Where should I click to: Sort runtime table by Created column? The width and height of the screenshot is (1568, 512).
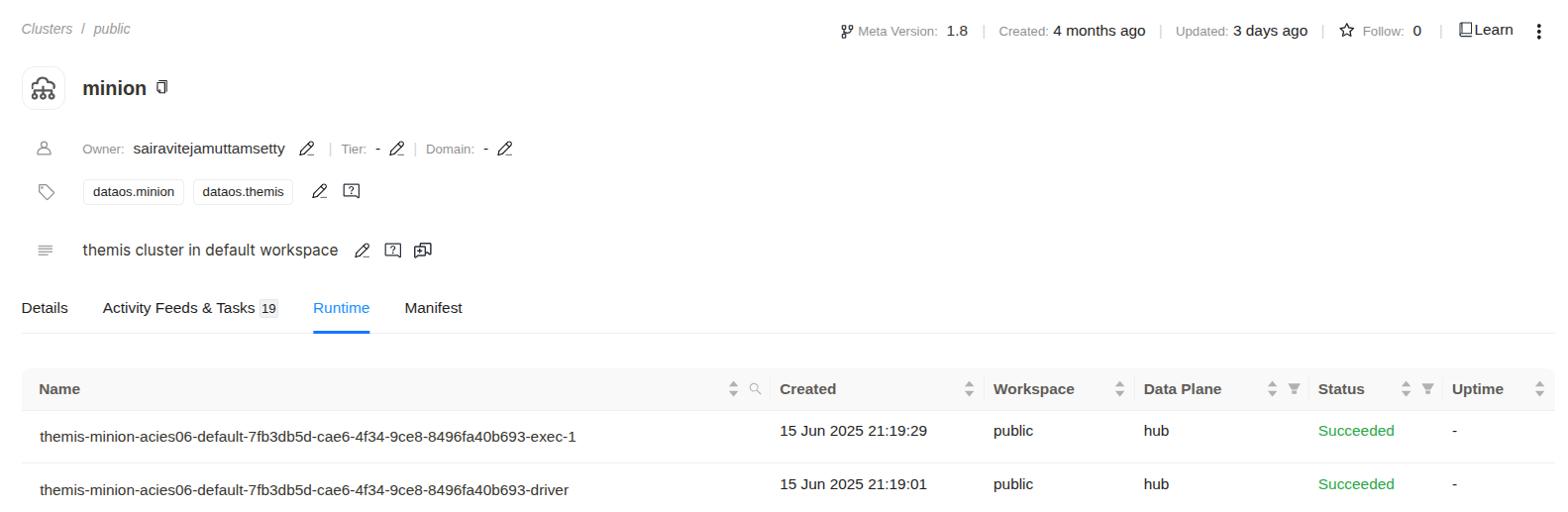969,389
